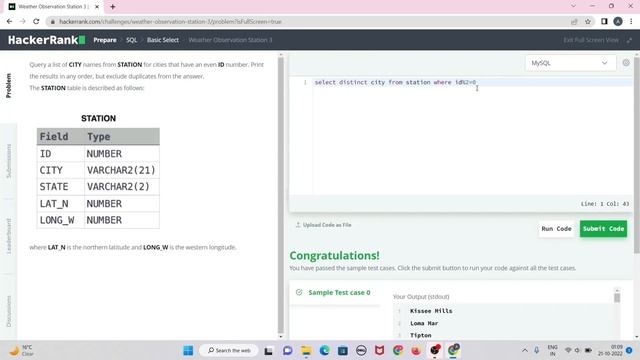Switch to the Problem side tab
Image resolution: width=640 pixels, height=360 pixels.
pos(9,86)
